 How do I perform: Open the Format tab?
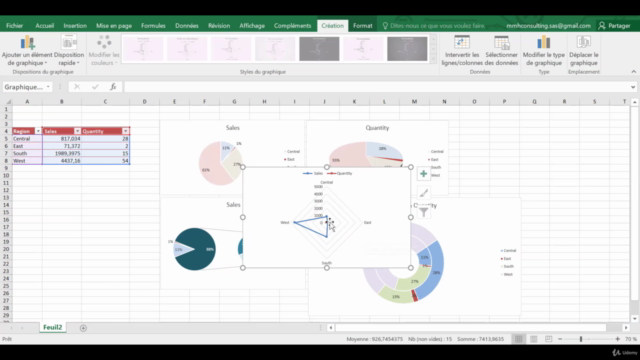(x=362, y=26)
